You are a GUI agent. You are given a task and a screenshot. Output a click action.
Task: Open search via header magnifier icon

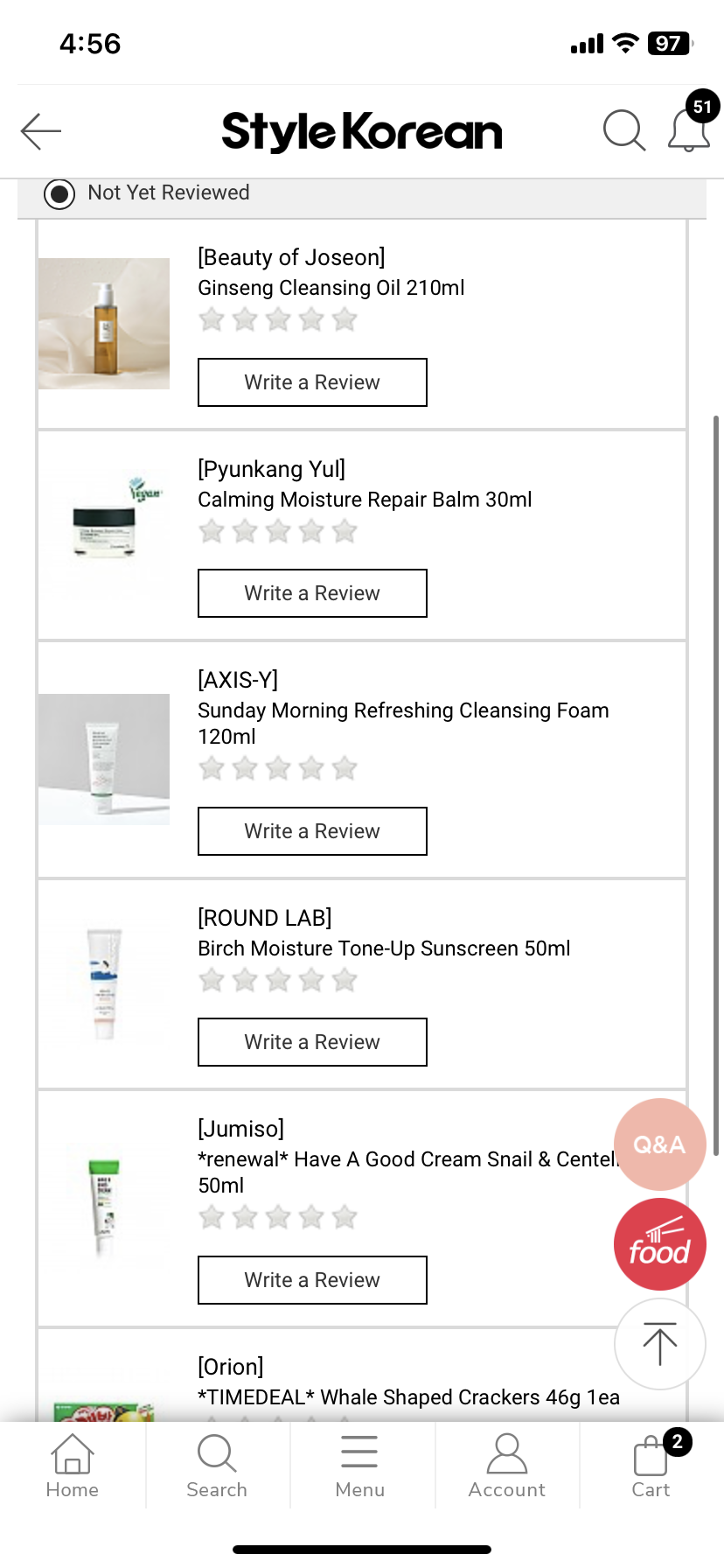coord(624,131)
